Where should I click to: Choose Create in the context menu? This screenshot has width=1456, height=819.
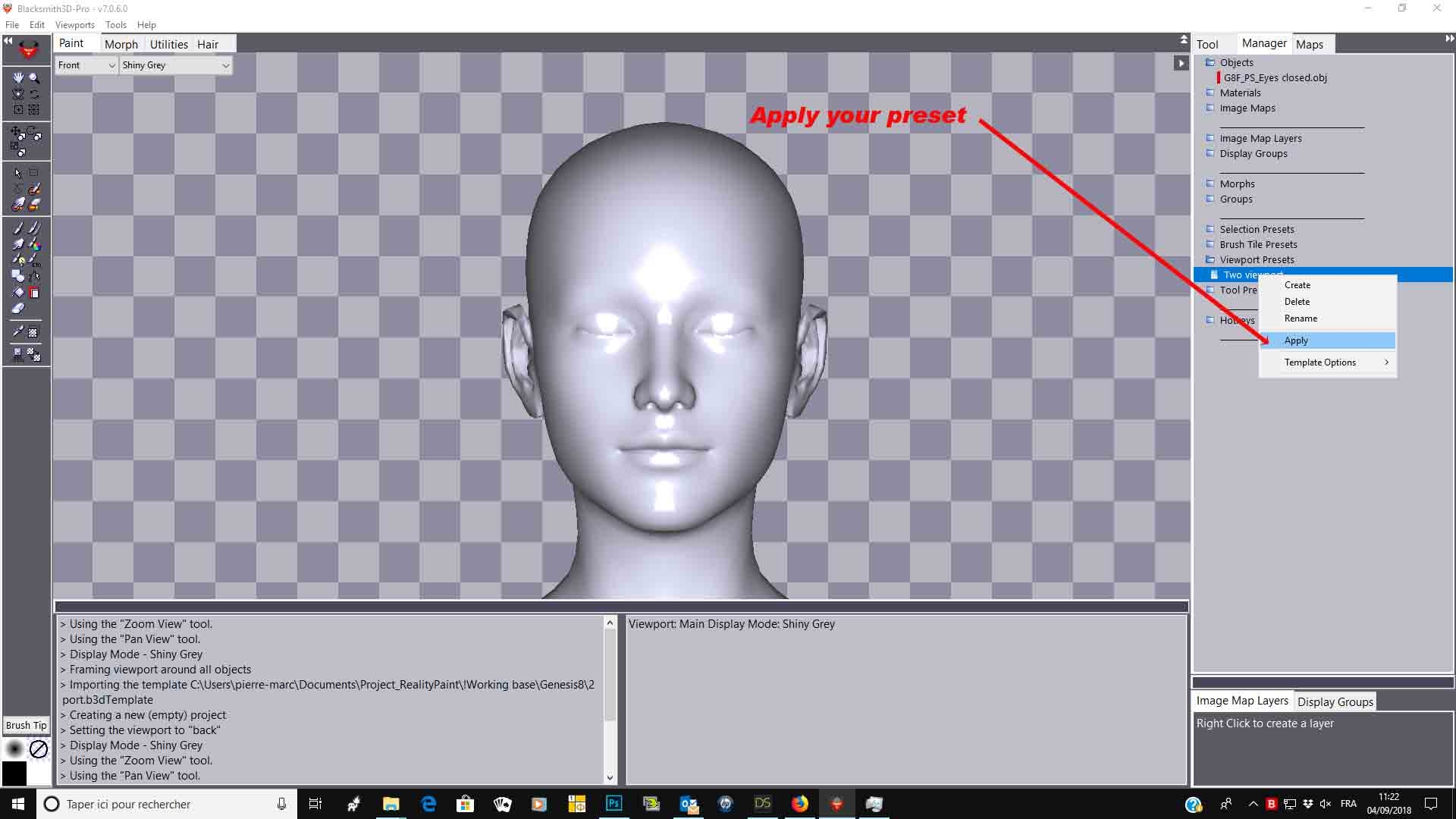(x=1328, y=285)
